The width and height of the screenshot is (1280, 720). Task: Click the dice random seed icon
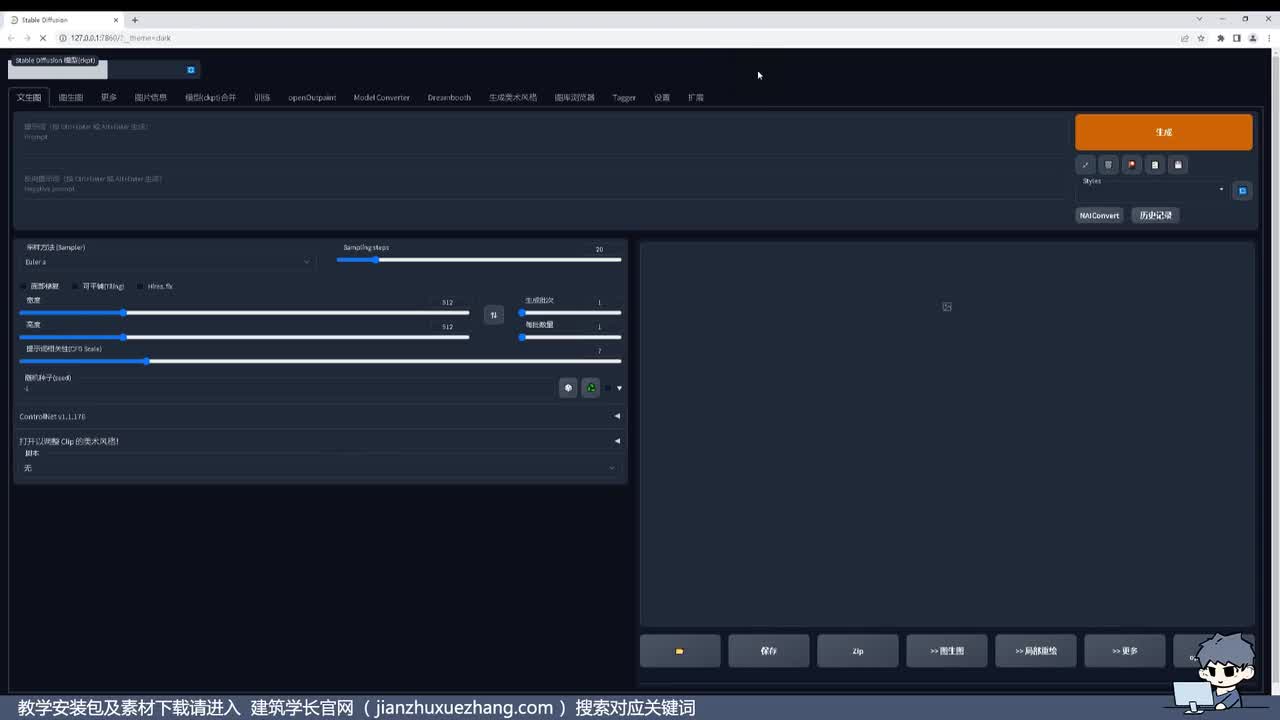click(x=568, y=388)
